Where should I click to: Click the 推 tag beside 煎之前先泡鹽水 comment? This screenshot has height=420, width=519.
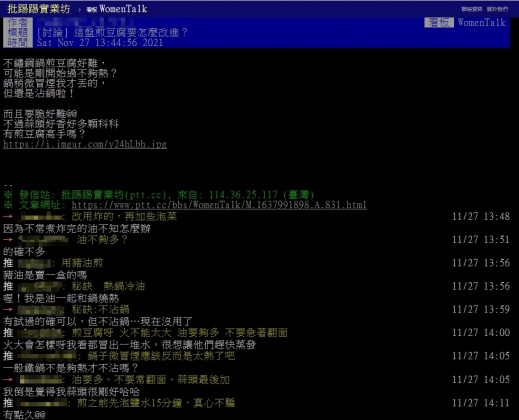click(x=8, y=403)
